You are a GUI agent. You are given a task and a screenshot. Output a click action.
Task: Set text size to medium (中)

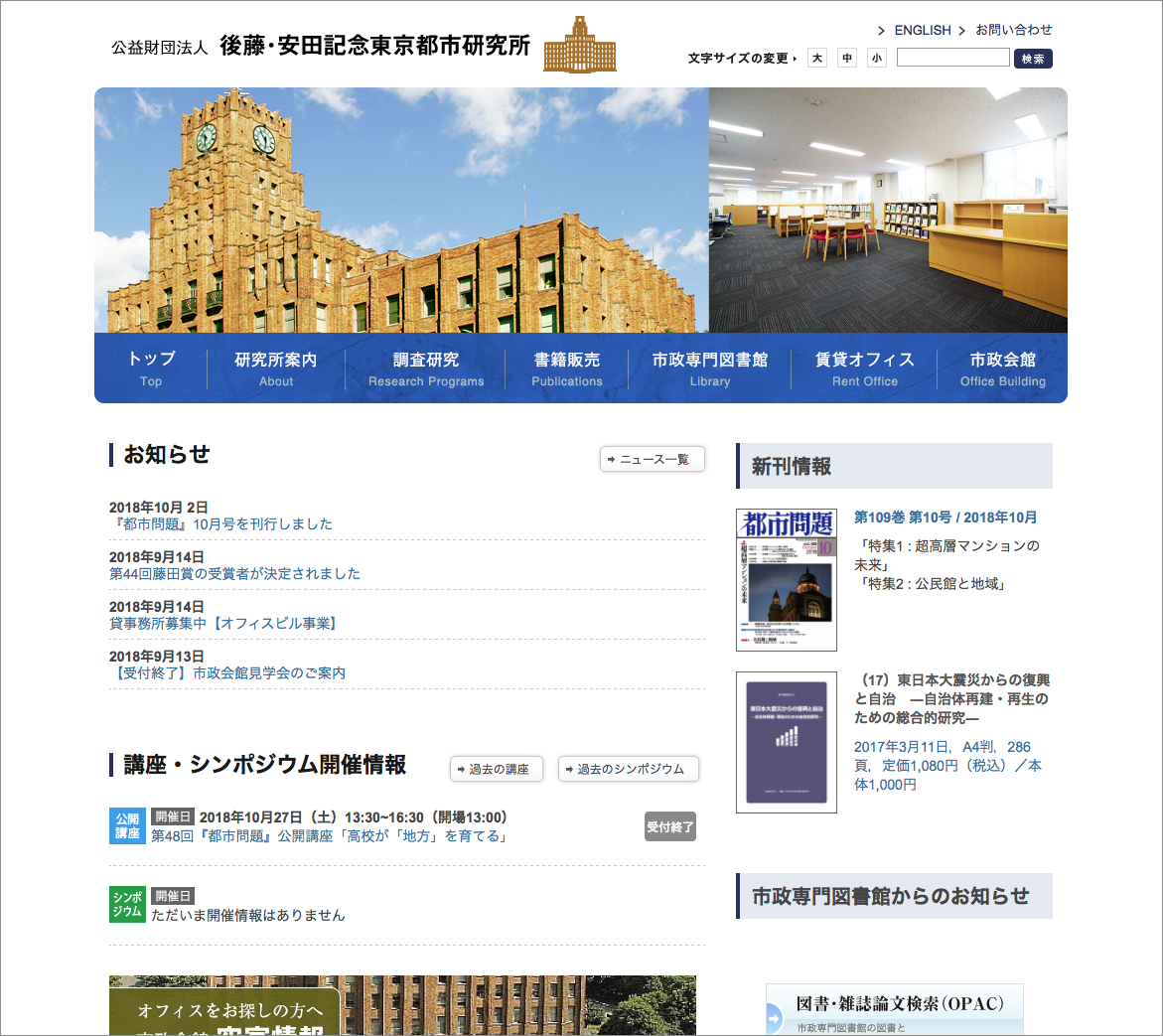pos(847,59)
